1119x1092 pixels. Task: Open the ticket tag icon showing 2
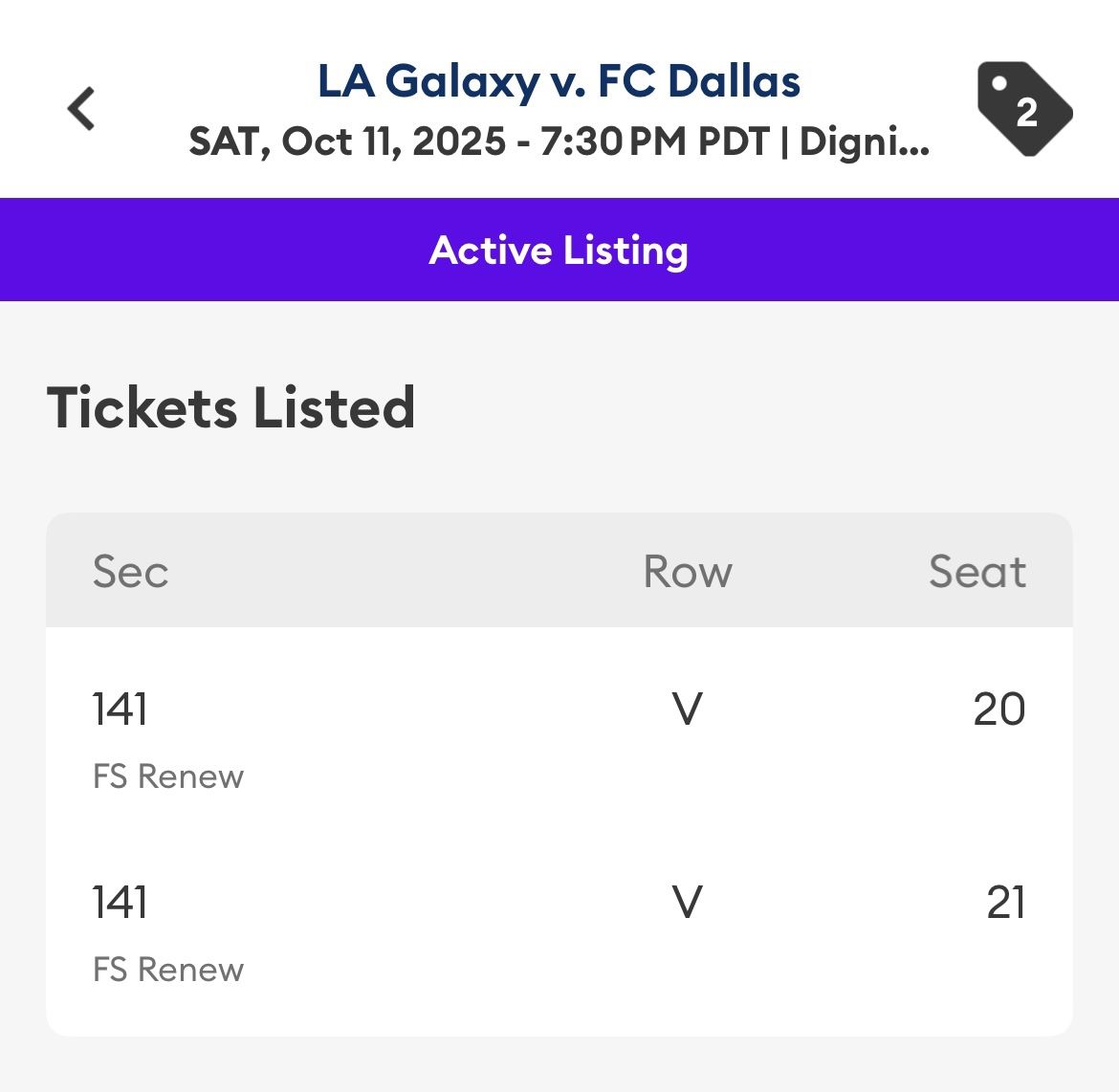click(1022, 108)
